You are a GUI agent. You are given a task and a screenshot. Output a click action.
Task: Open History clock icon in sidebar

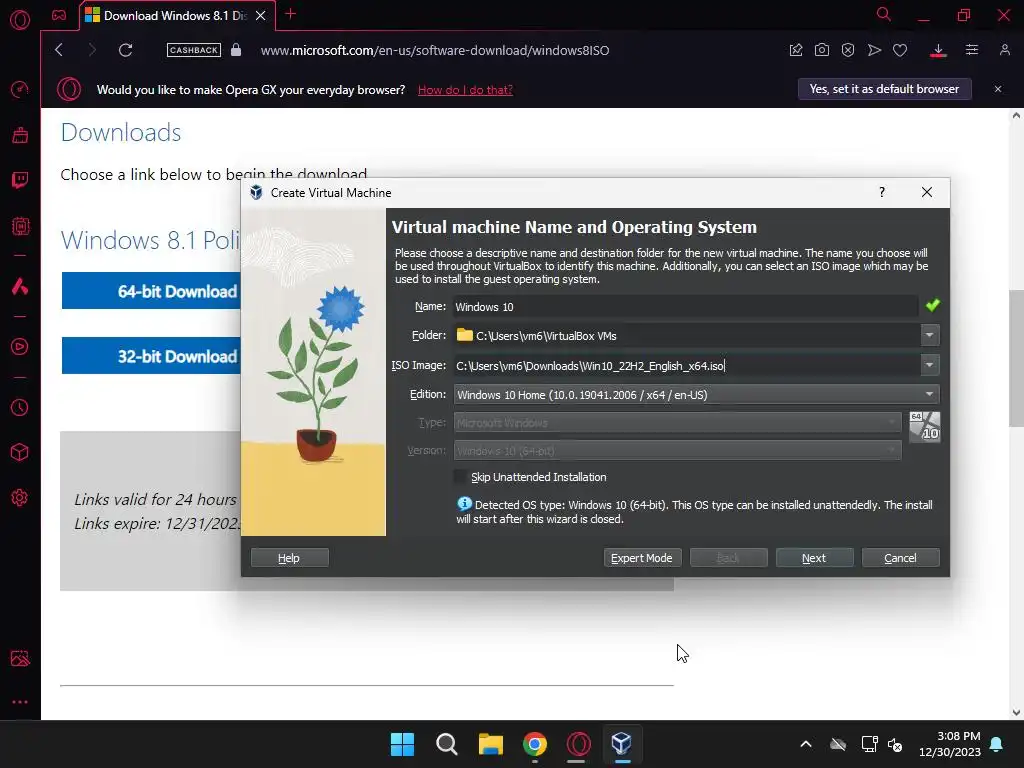[20, 408]
